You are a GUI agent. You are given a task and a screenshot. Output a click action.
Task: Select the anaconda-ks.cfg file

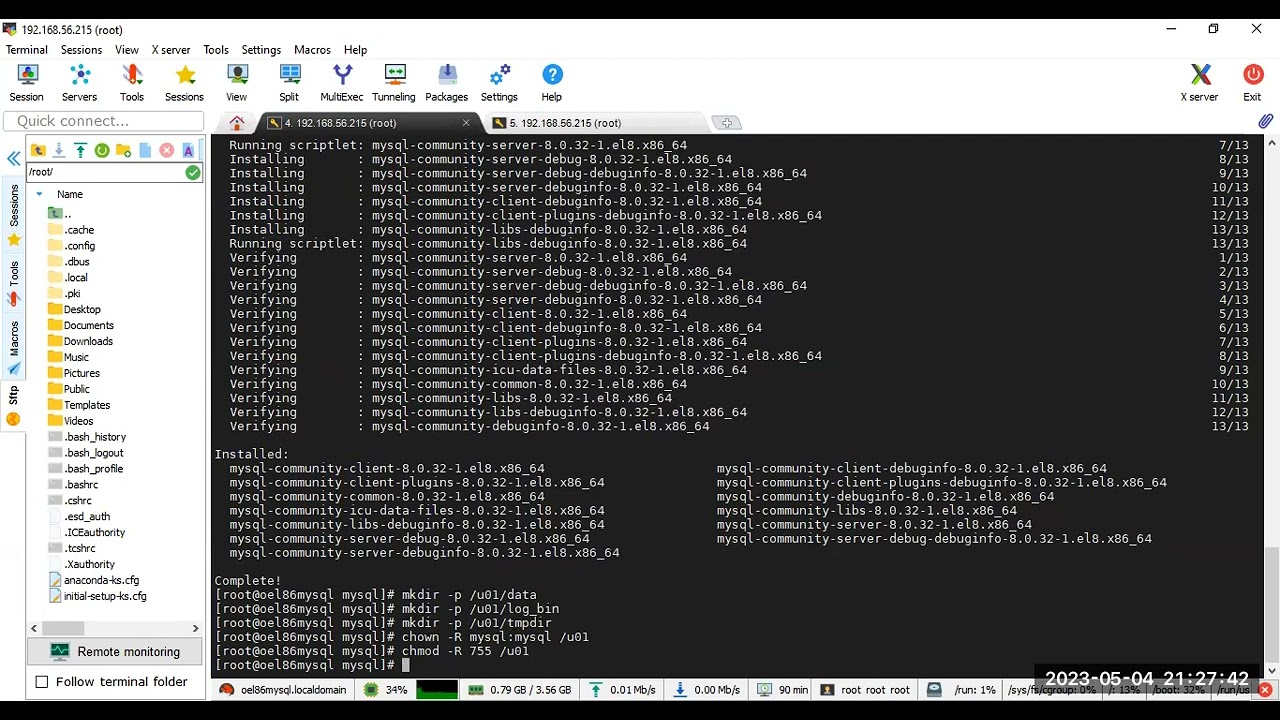(x=94, y=580)
